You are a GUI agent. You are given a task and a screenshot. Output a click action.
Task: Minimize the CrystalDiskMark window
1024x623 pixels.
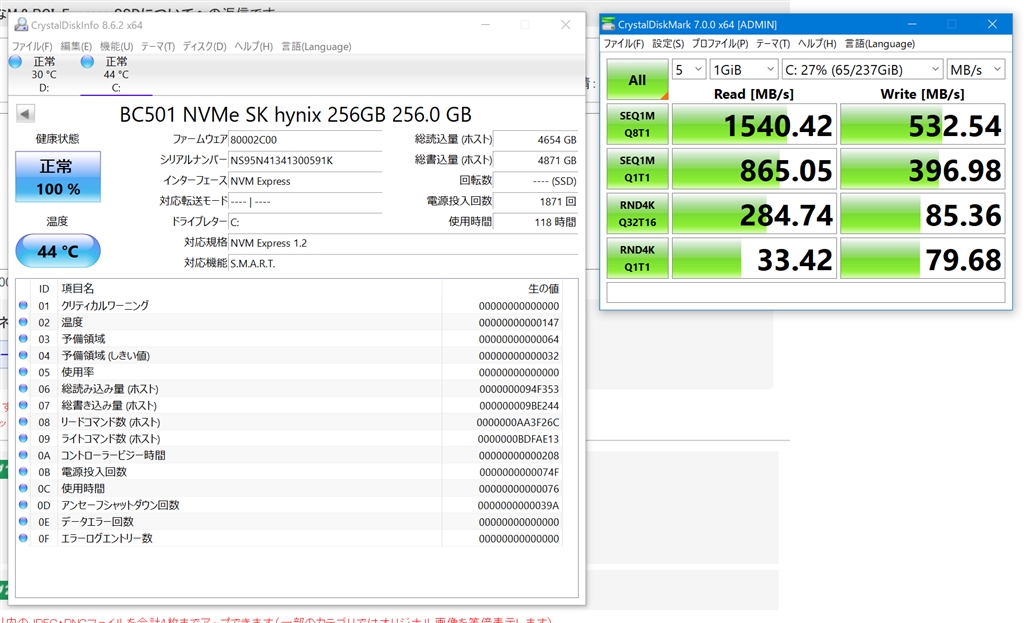pyautogui.click(x=912, y=24)
